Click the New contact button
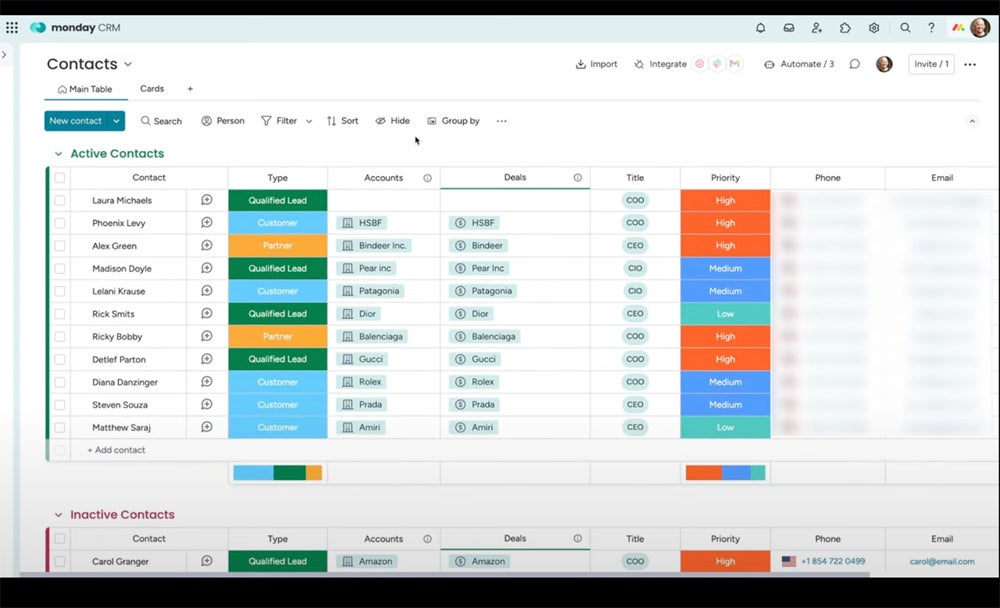Viewport: 1000px width, 608px height. point(75,121)
